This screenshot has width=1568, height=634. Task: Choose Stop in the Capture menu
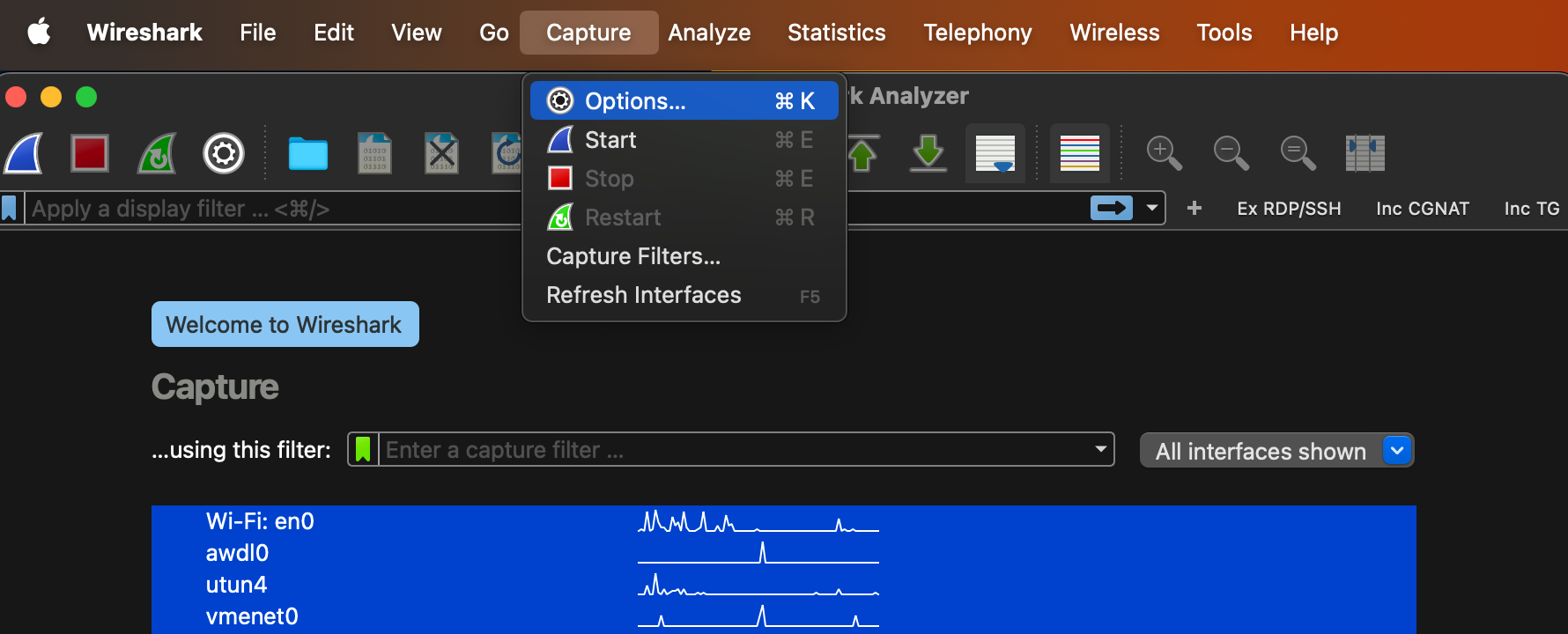point(684,179)
